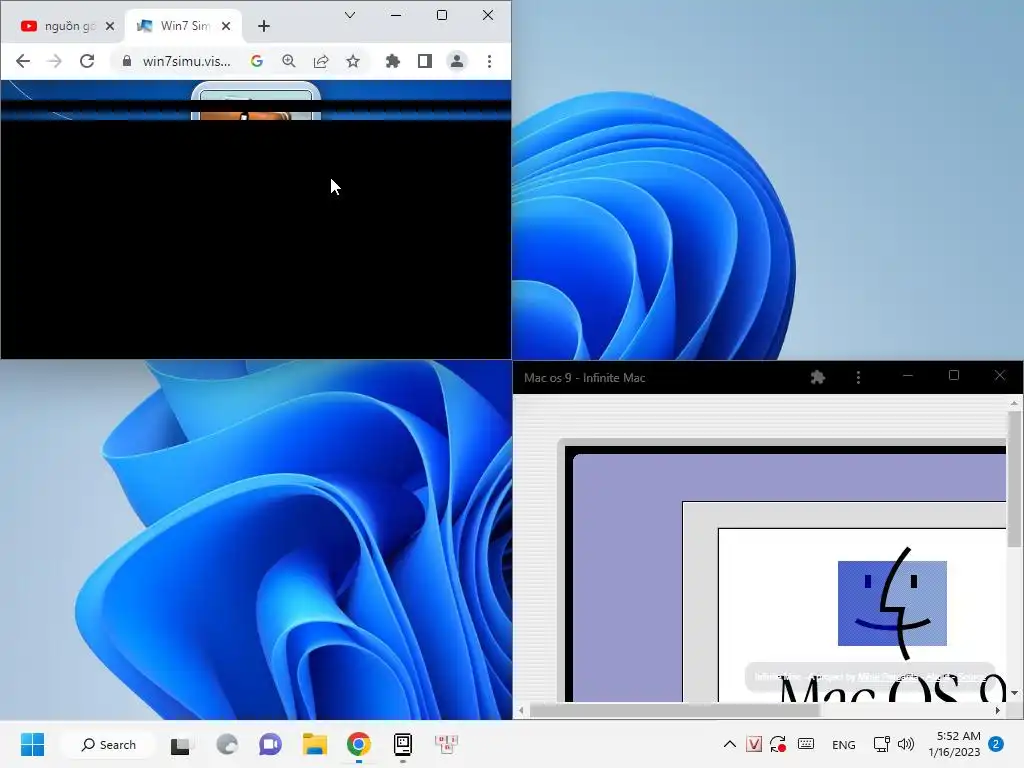This screenshot has height=768, width=1024.
Task: Open Chrome extensions puzzle icon
Action: click(x=392, y=61)
